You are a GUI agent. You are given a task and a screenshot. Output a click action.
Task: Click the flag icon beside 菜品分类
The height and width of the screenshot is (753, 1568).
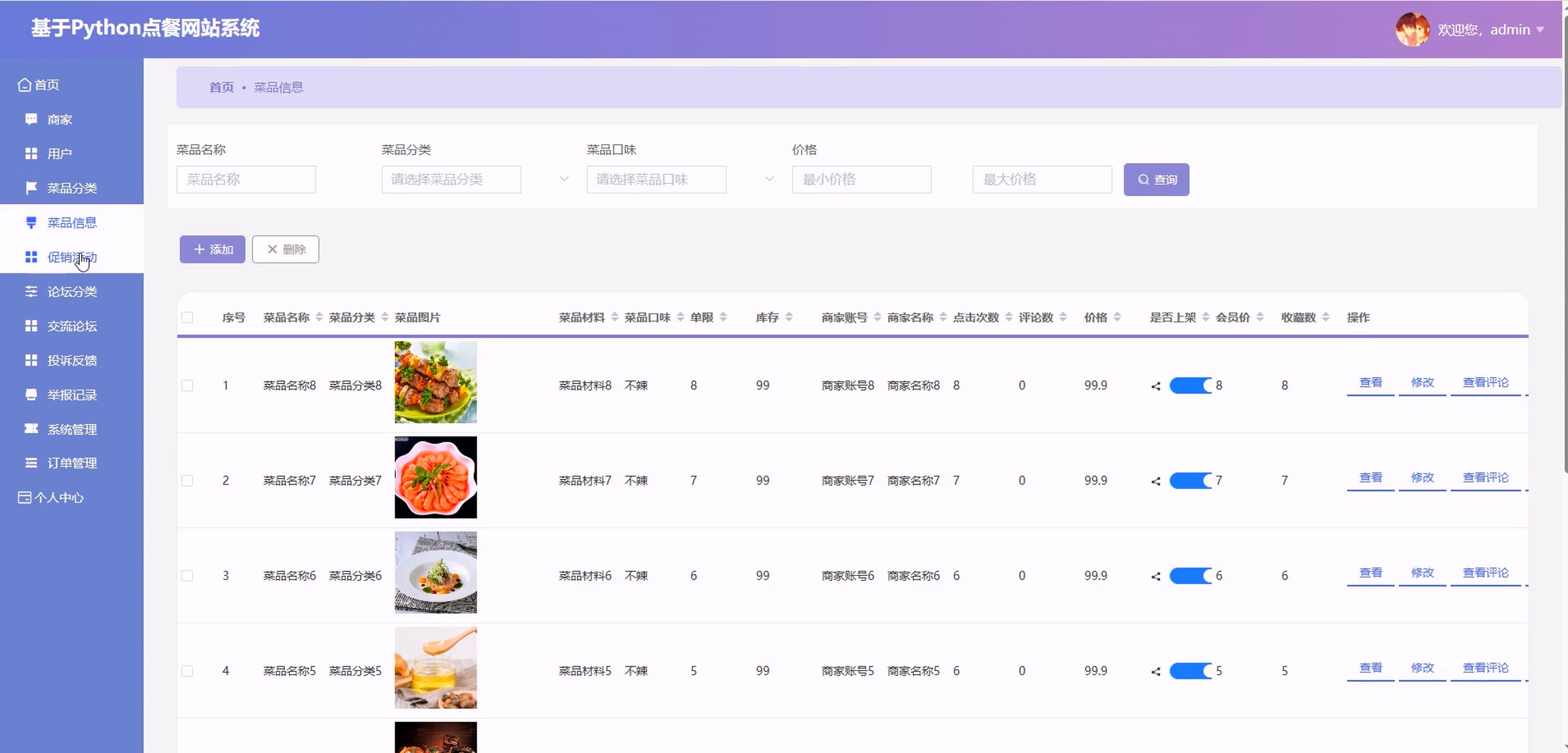31,188
